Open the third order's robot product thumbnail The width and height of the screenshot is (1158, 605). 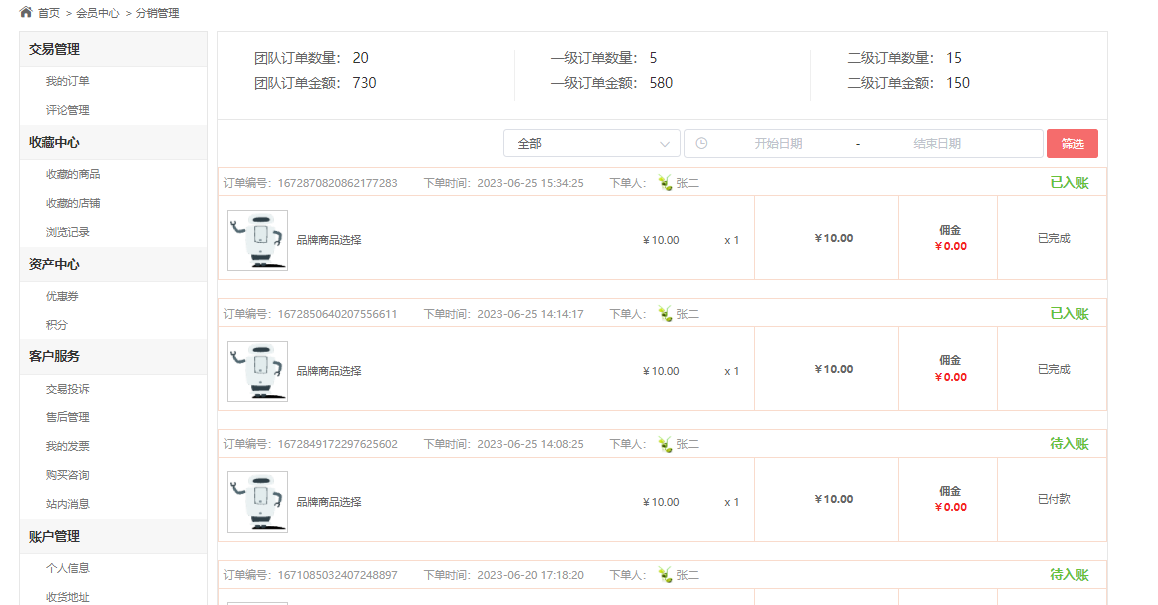pyautogui.click(x=257, y=502)
